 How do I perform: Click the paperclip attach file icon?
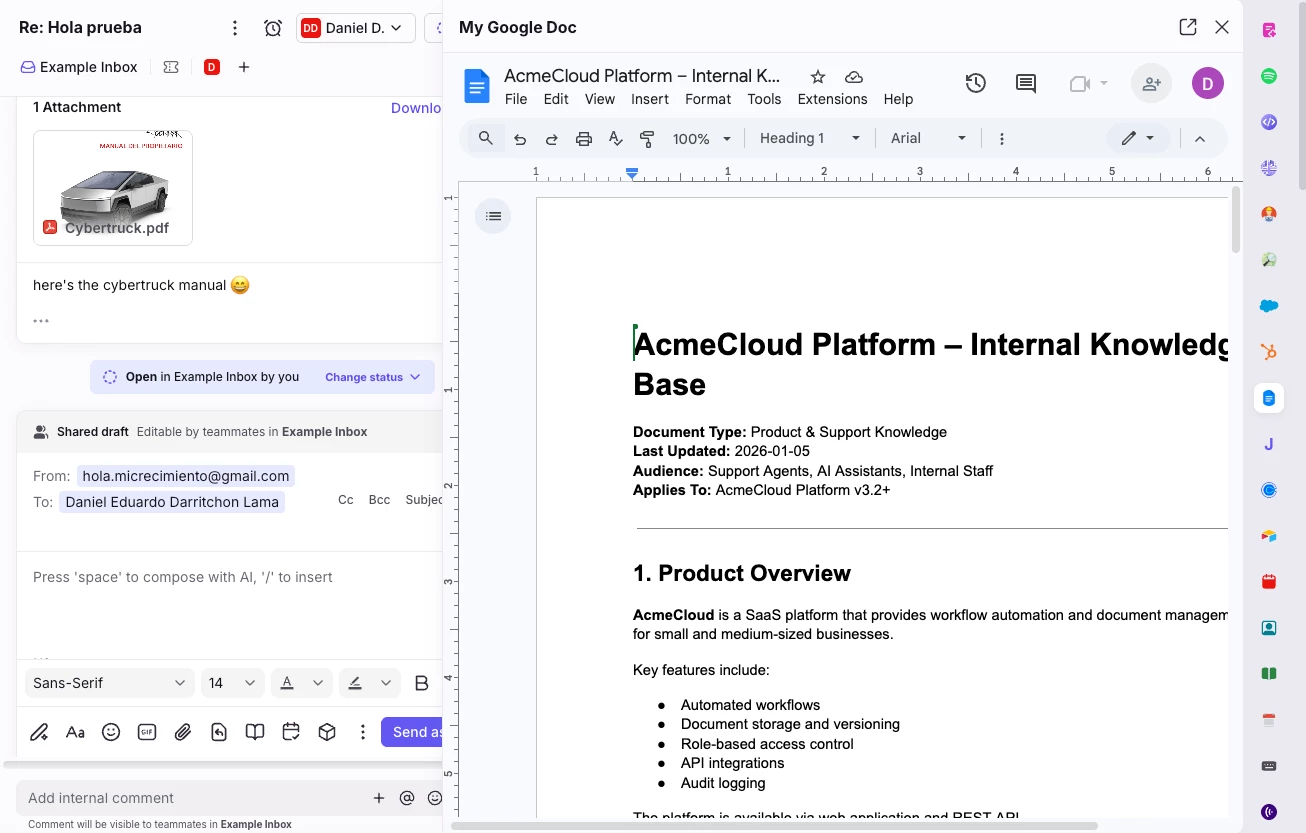coord(183,732)
